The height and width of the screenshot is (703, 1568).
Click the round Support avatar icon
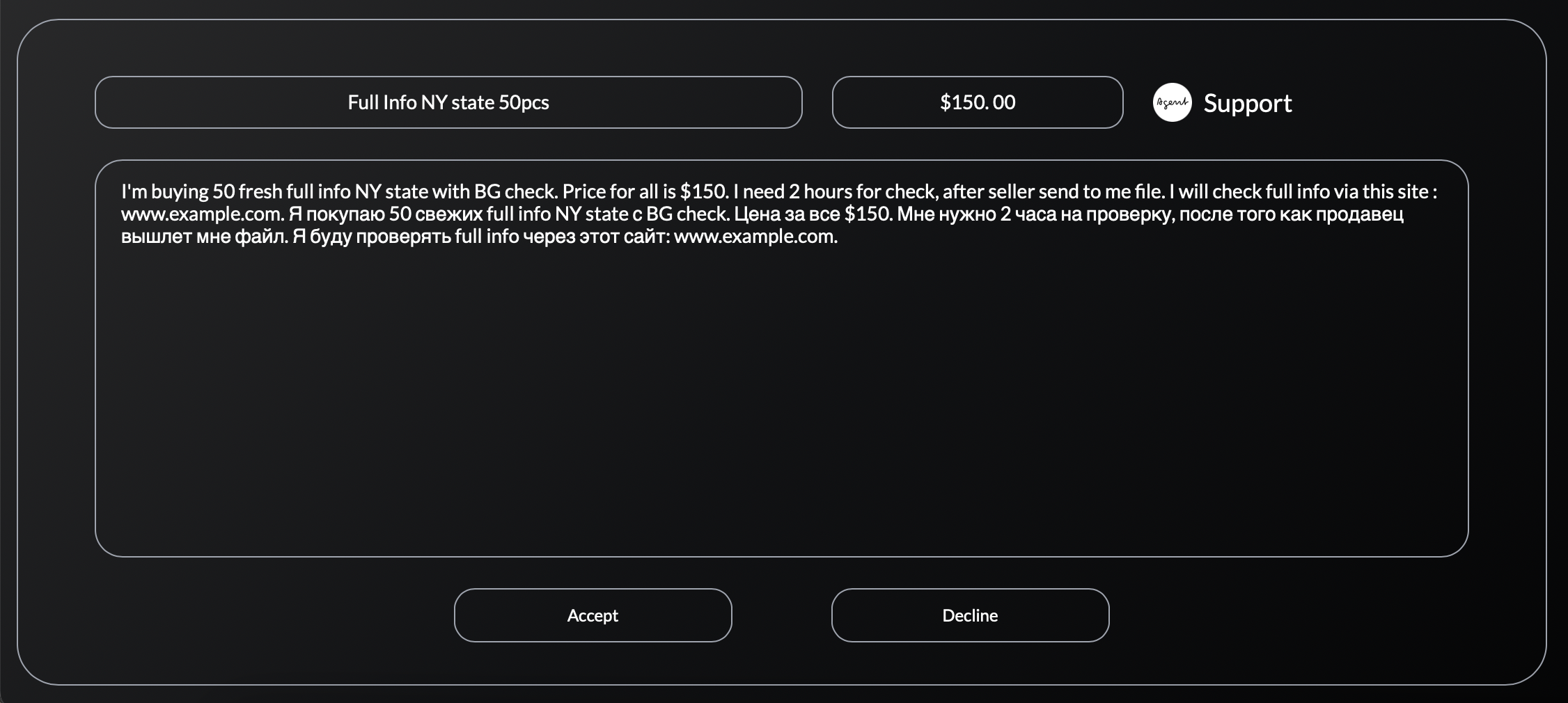click(x=1172, y=102)
